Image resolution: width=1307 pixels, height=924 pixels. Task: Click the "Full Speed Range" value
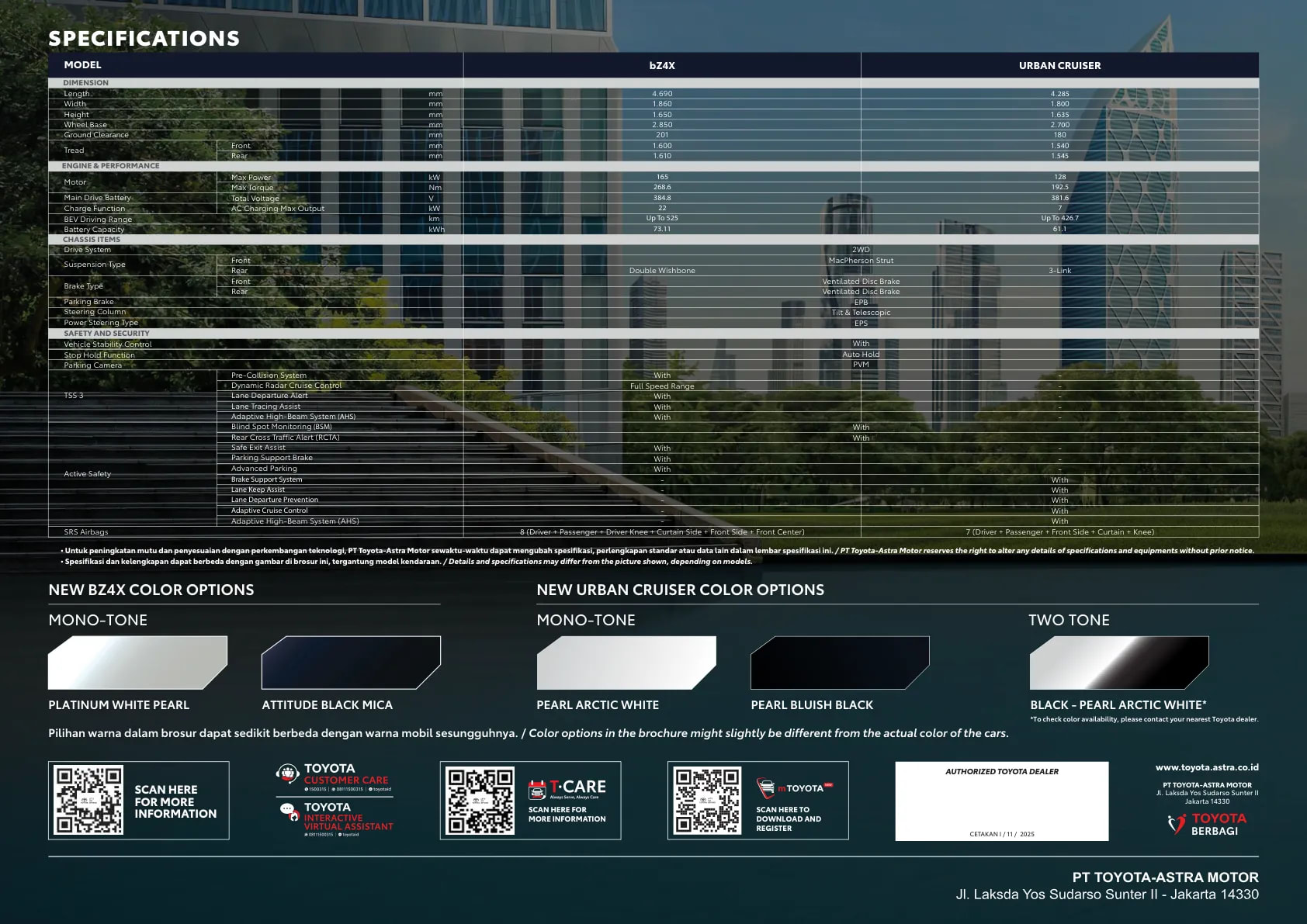[x=662, y=386]
